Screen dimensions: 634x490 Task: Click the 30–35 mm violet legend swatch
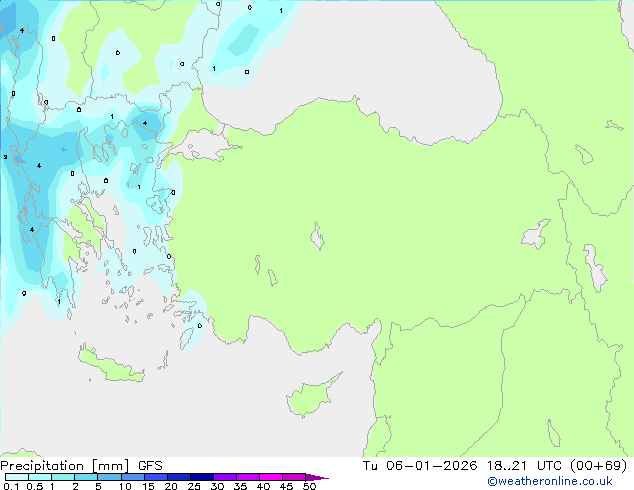(x=224, y=477)
